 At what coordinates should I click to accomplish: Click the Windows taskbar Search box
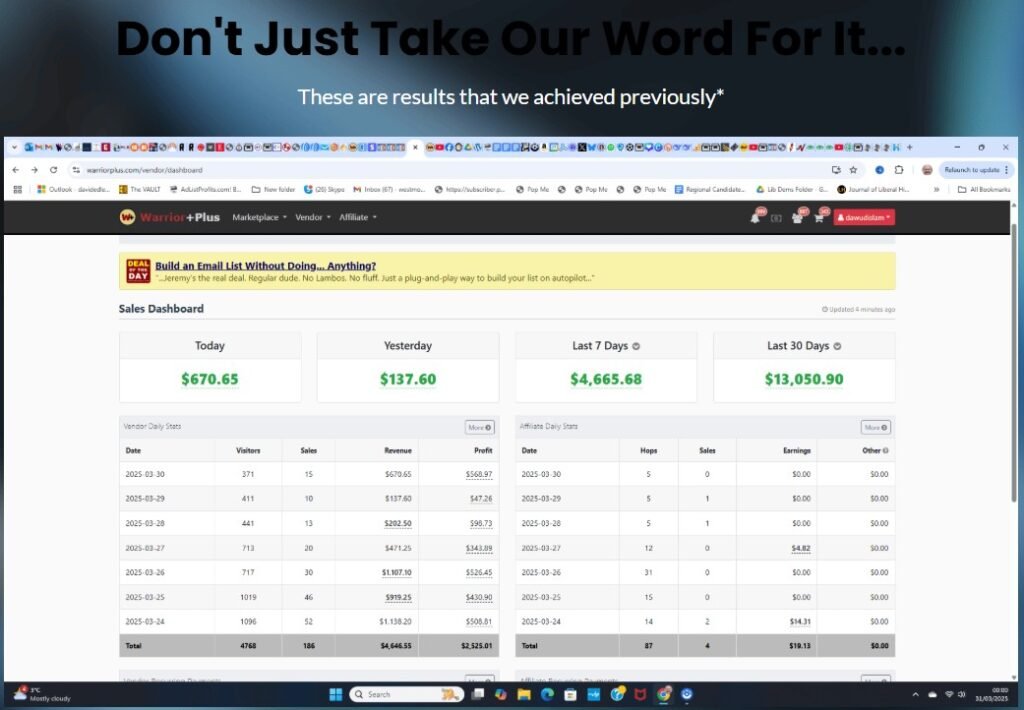coord(406,694)
